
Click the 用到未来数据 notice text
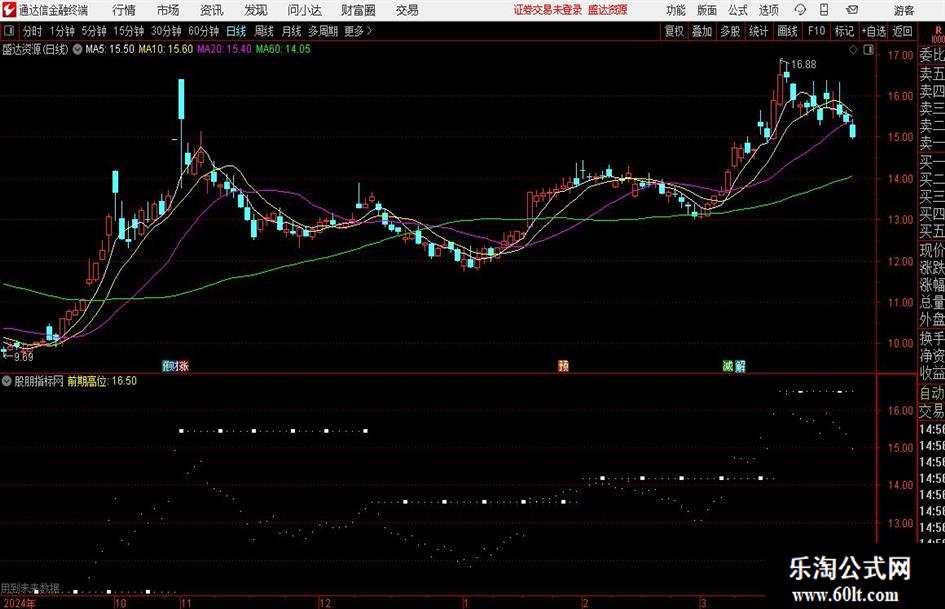(x=30, y=588)
